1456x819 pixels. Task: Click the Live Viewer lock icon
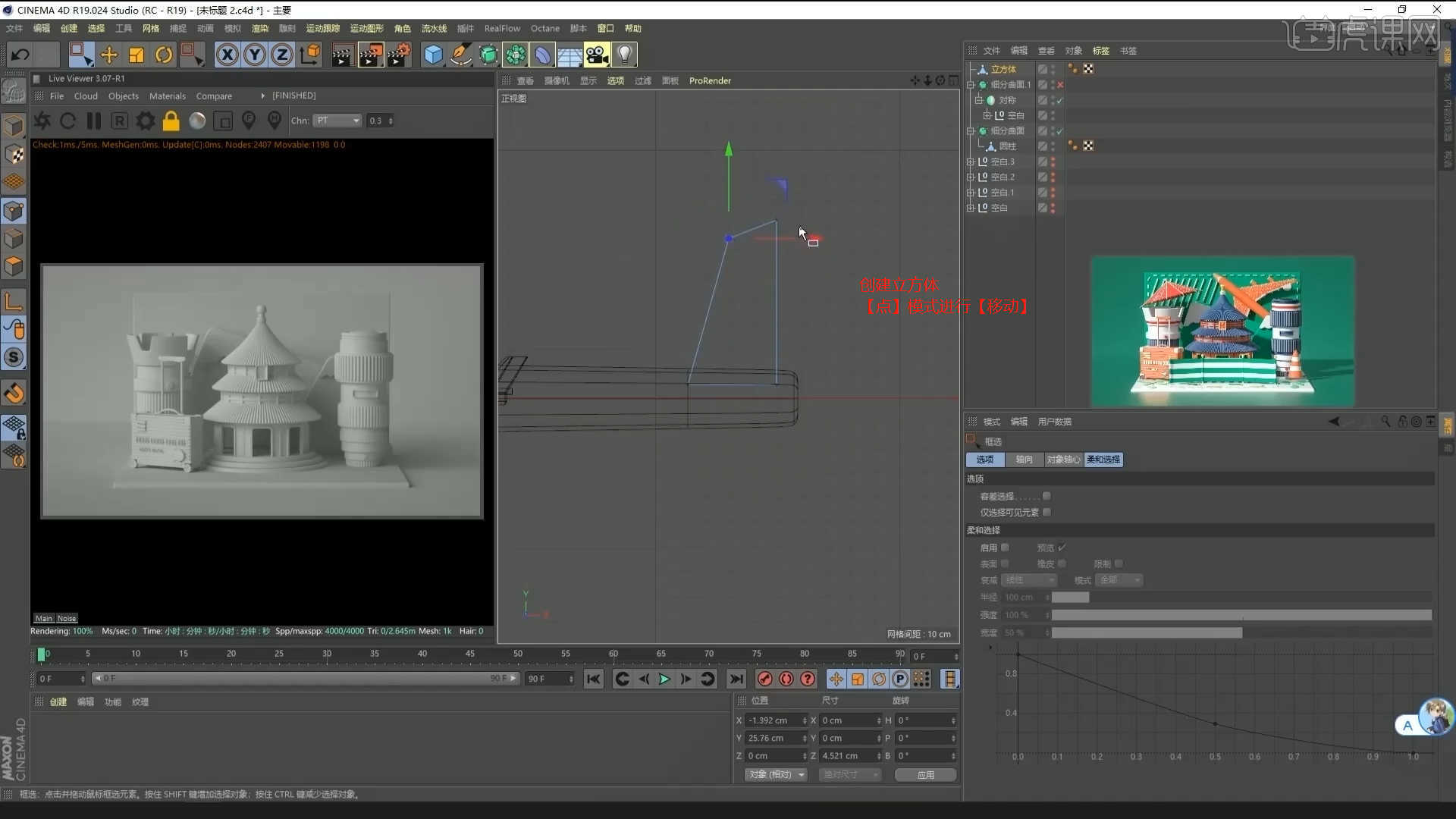[x=171, y=121]
